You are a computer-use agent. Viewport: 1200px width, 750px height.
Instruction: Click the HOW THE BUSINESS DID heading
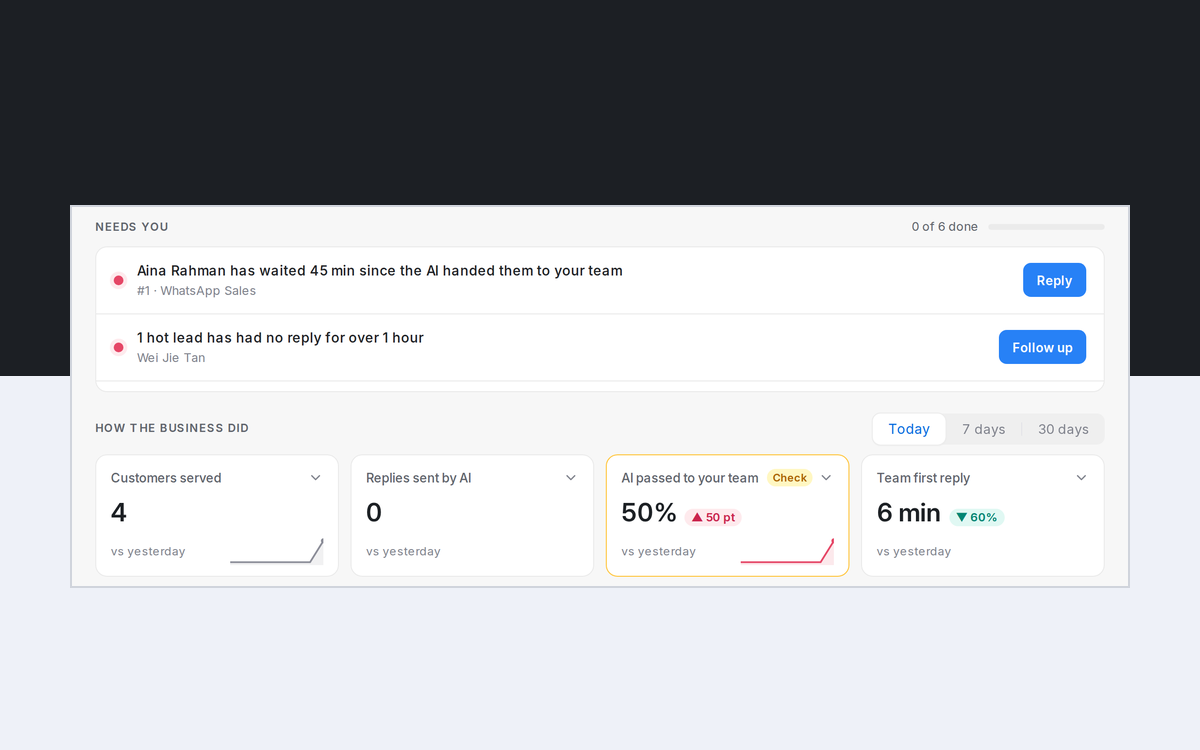point(172,428)
